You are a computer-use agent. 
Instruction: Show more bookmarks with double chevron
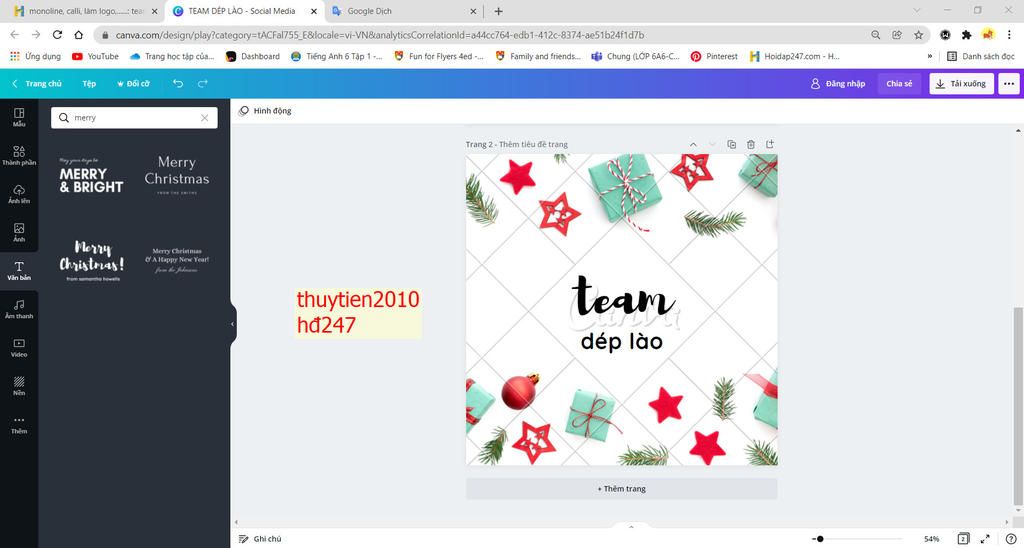click(x=929, y=56)
